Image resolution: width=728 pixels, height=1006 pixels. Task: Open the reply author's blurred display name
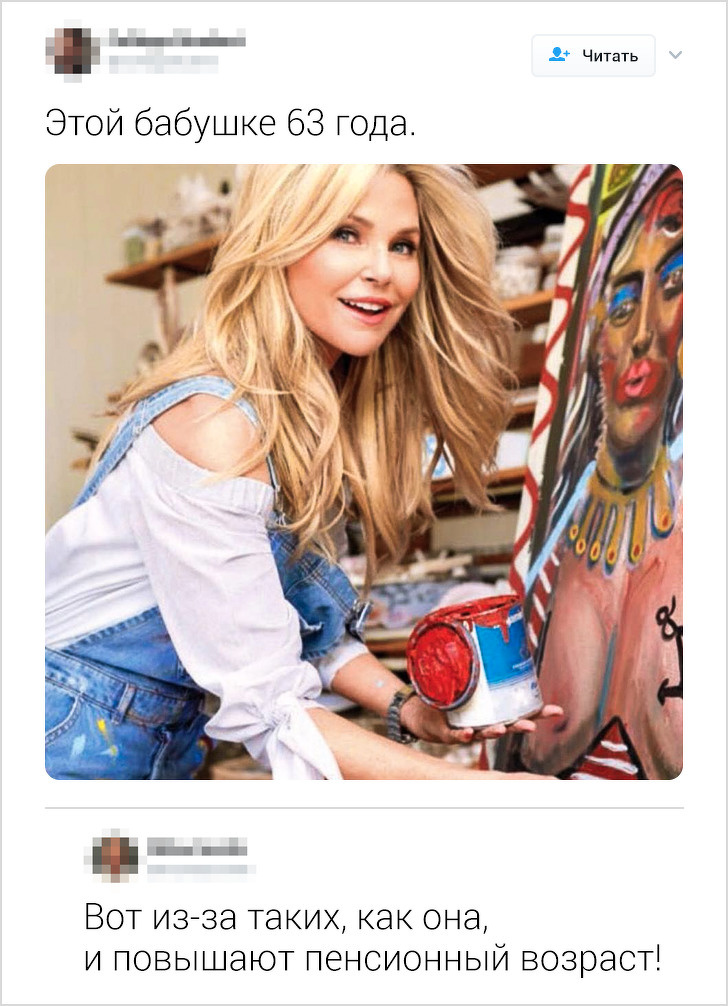(x=197, y=847)
